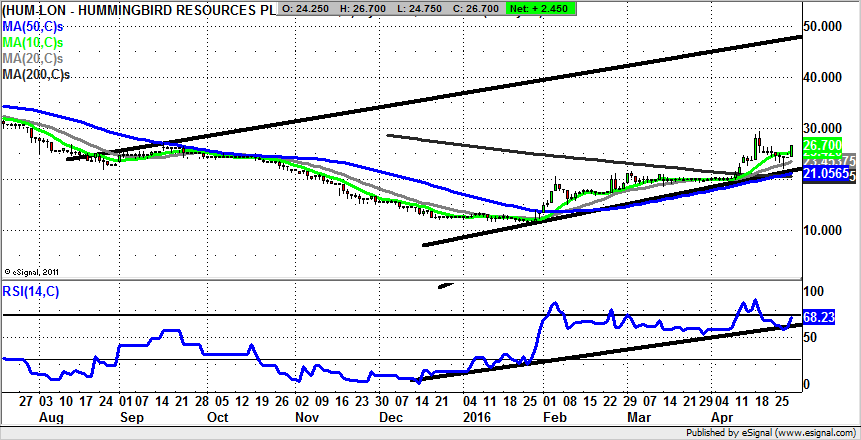This screenshot has width=861, height=440.
Task: Click the MA(50,C) indicator label
Action: point(34,26)
